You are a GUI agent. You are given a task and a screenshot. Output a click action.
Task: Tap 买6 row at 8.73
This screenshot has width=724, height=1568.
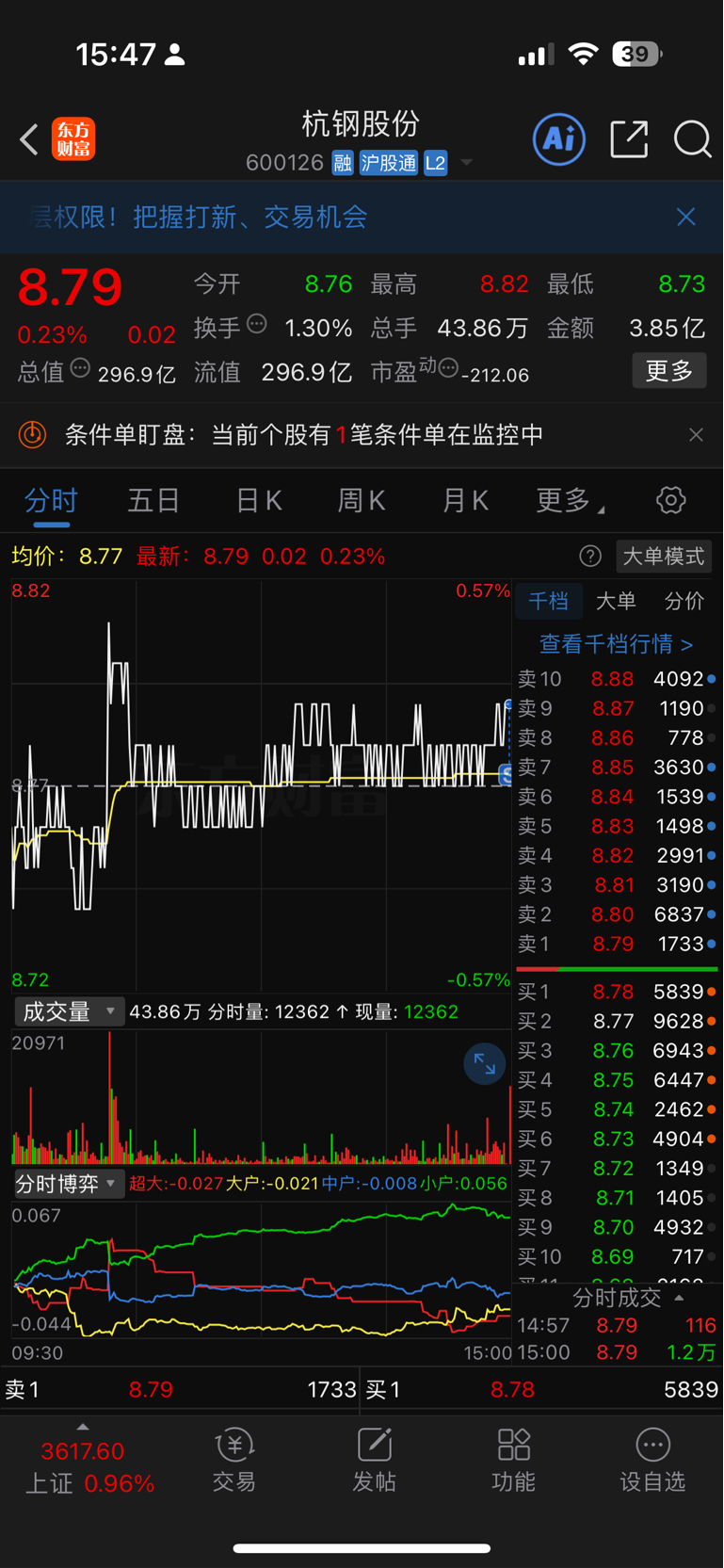coord(616,1139)
